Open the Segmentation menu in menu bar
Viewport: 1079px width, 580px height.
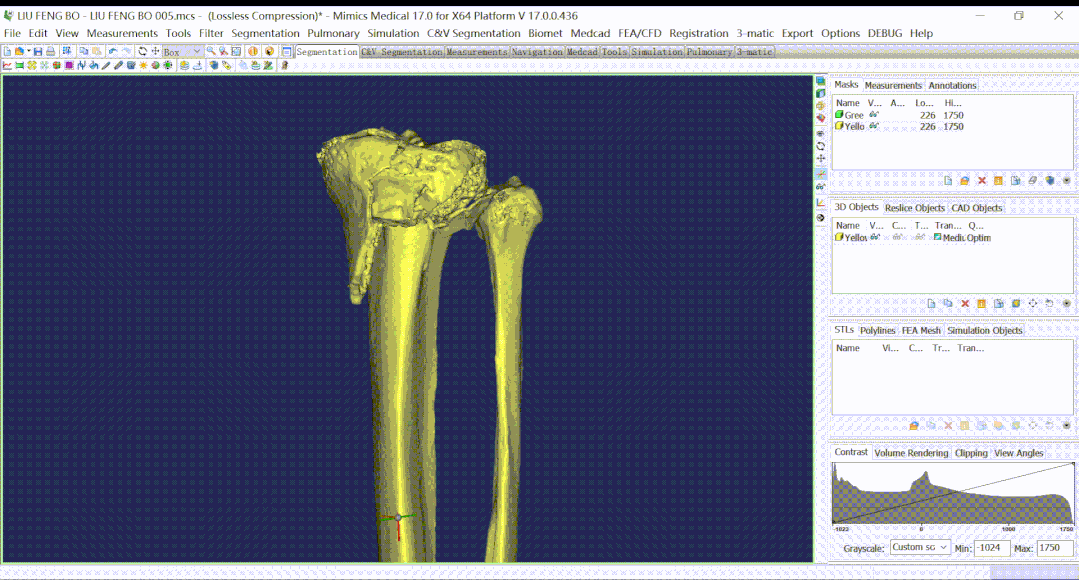[265, 33]
